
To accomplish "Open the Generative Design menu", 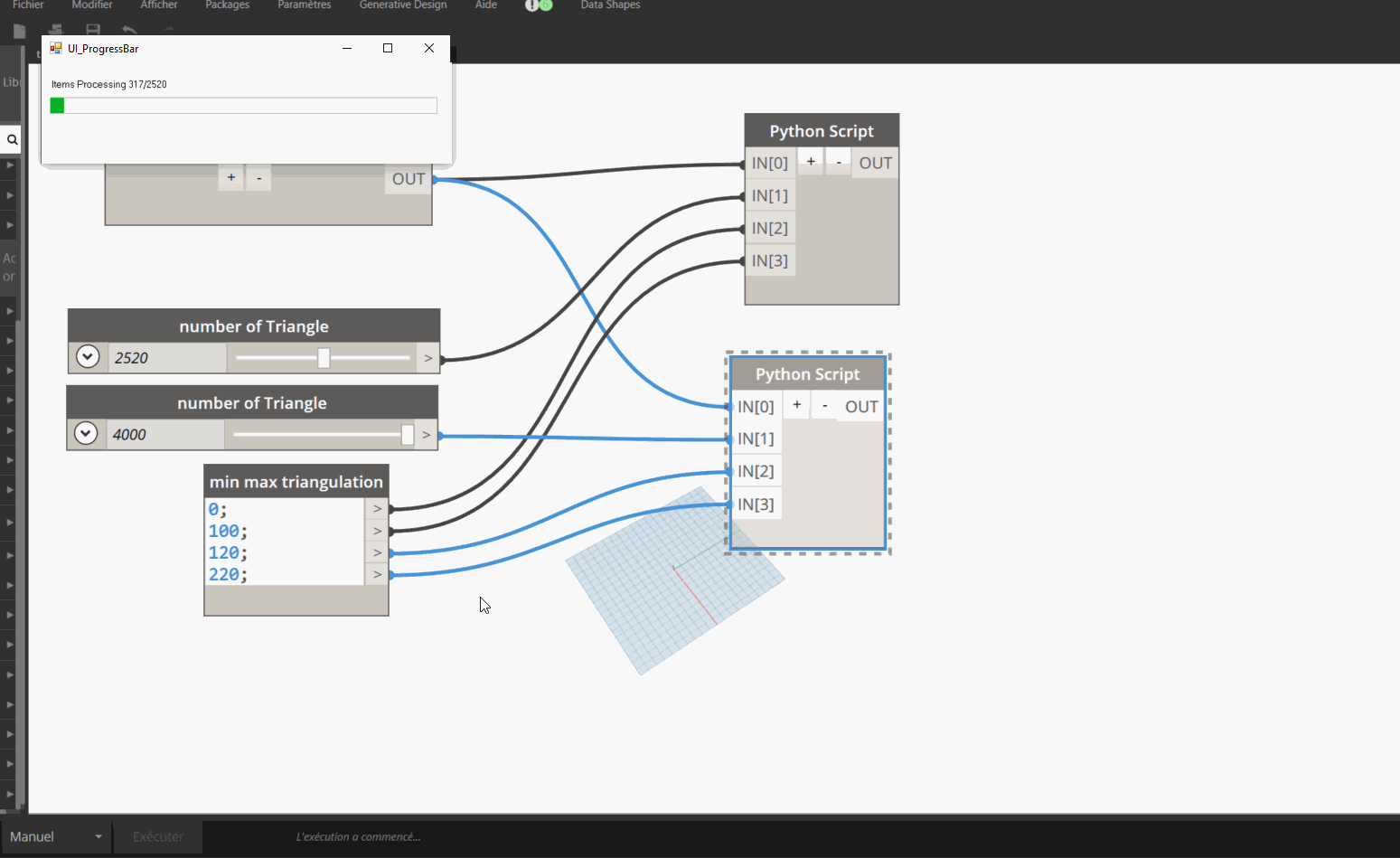I will point(403,5).
